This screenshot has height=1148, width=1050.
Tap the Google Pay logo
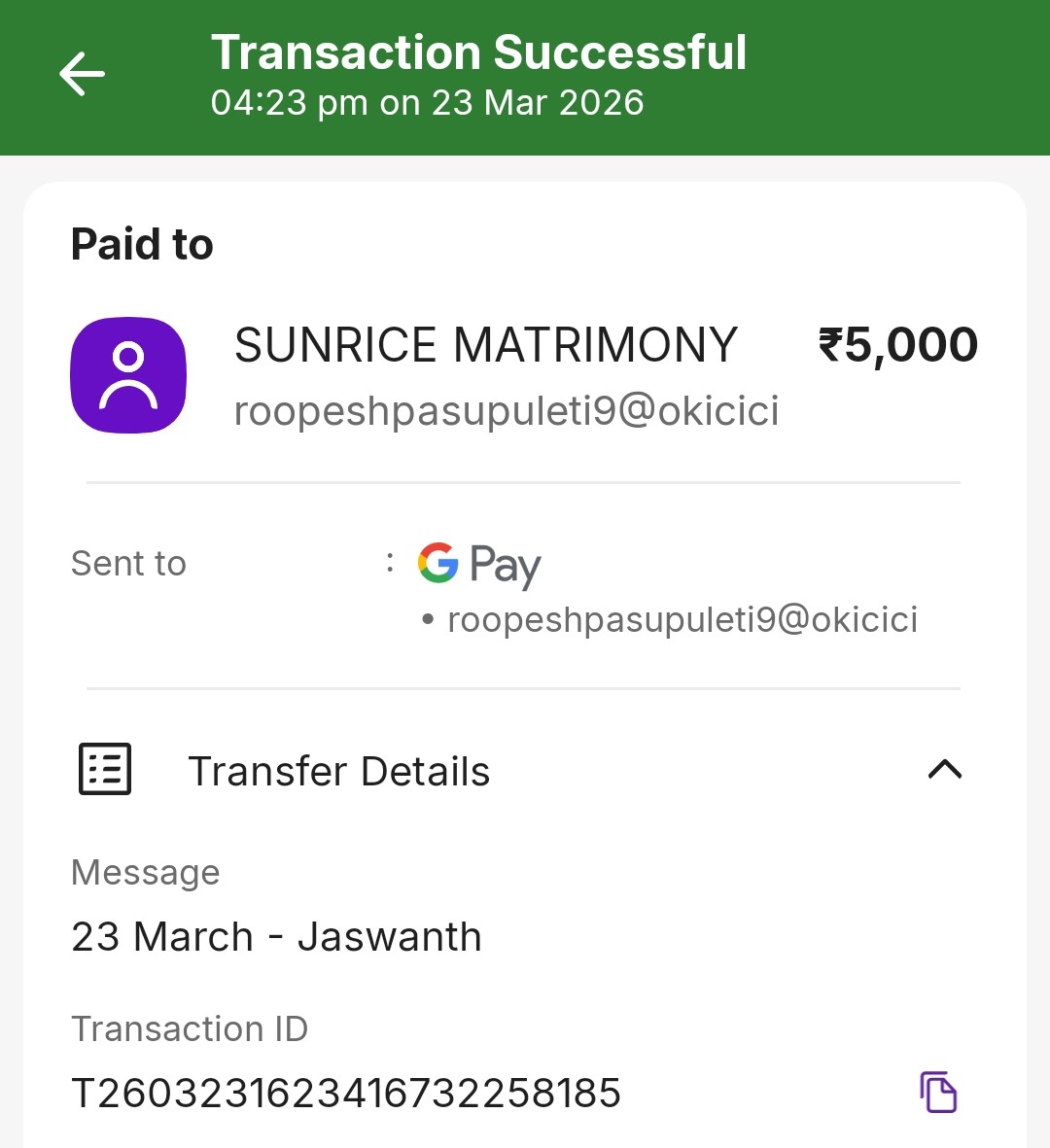pos(479,564)
